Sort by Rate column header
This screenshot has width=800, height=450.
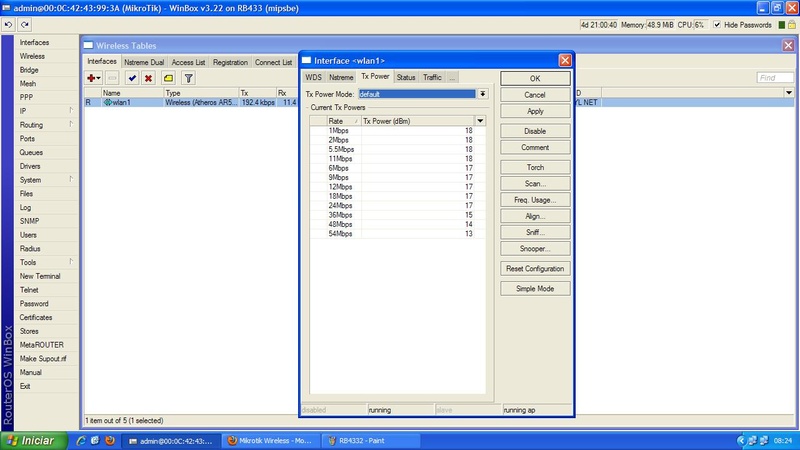pos(343,121)
